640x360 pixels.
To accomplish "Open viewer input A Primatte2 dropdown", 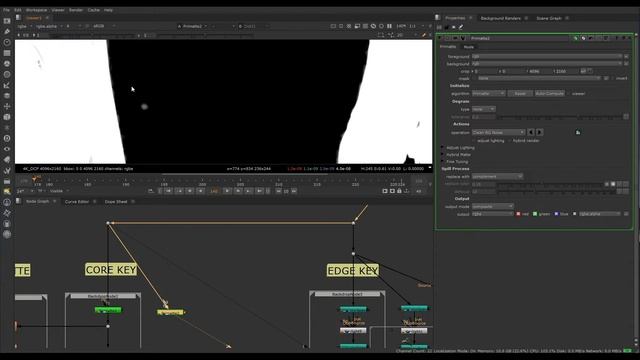I will pos(192,26).
